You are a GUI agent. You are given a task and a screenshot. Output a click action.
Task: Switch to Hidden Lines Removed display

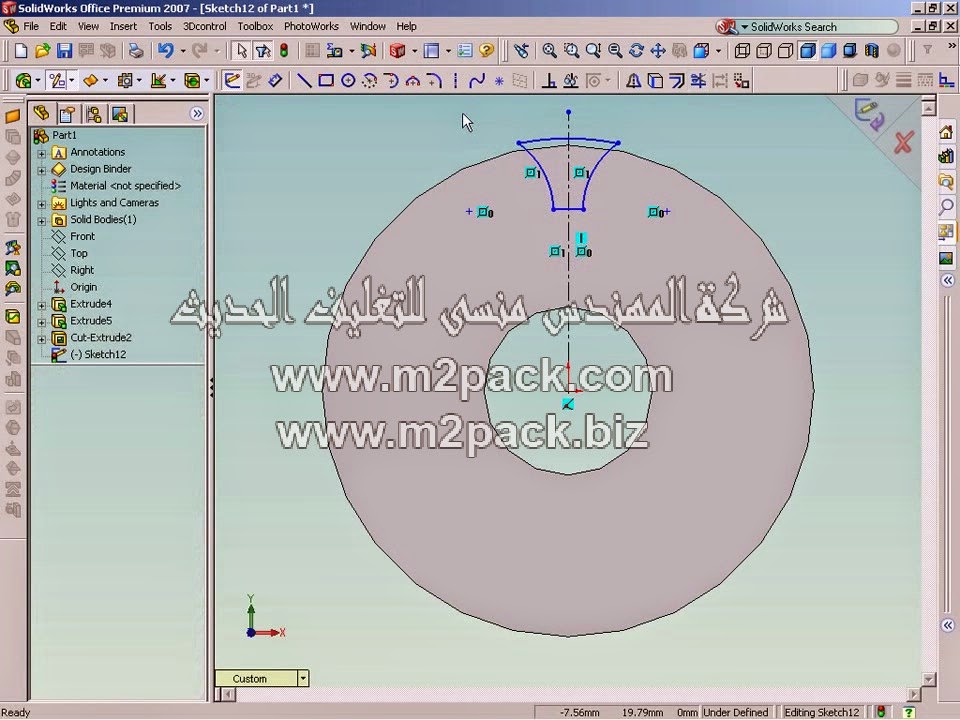pyautogui.click(x=786, y=51)
